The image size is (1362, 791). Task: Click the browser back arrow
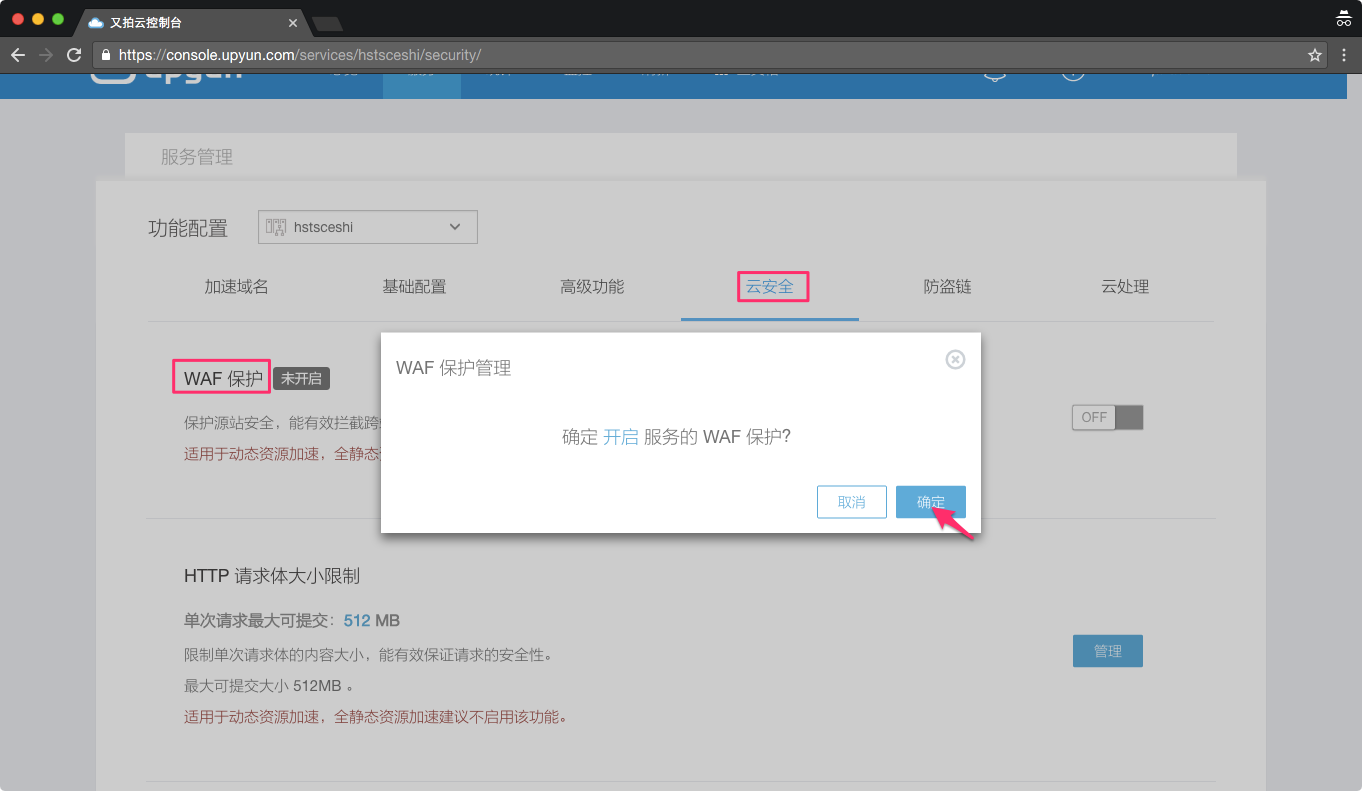(18, 55)
